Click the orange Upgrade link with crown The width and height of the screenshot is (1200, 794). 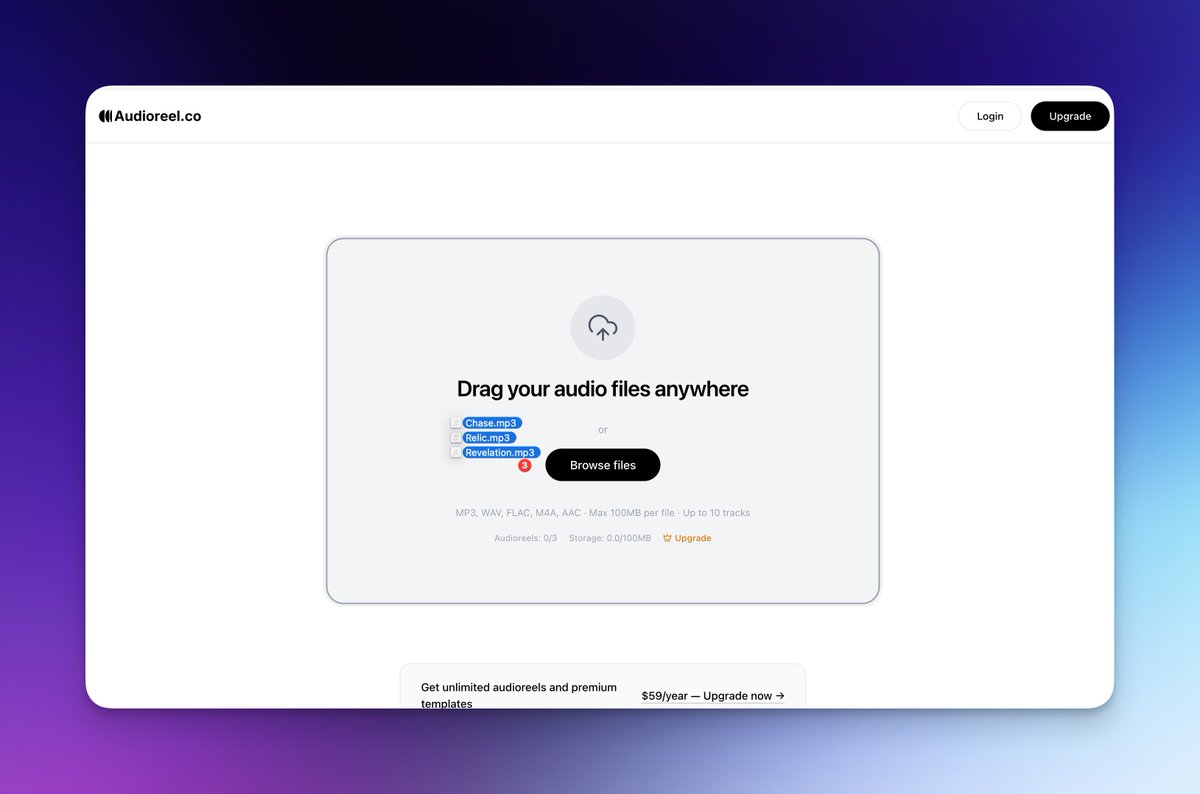[687, 538]
